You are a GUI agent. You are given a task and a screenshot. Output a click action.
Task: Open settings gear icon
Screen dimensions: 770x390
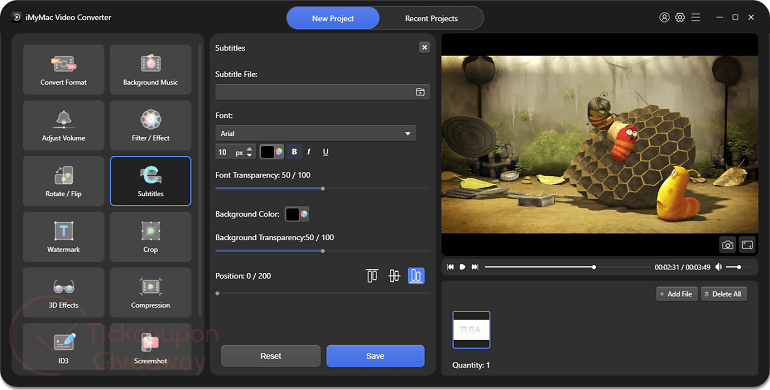tap(680, 17)
